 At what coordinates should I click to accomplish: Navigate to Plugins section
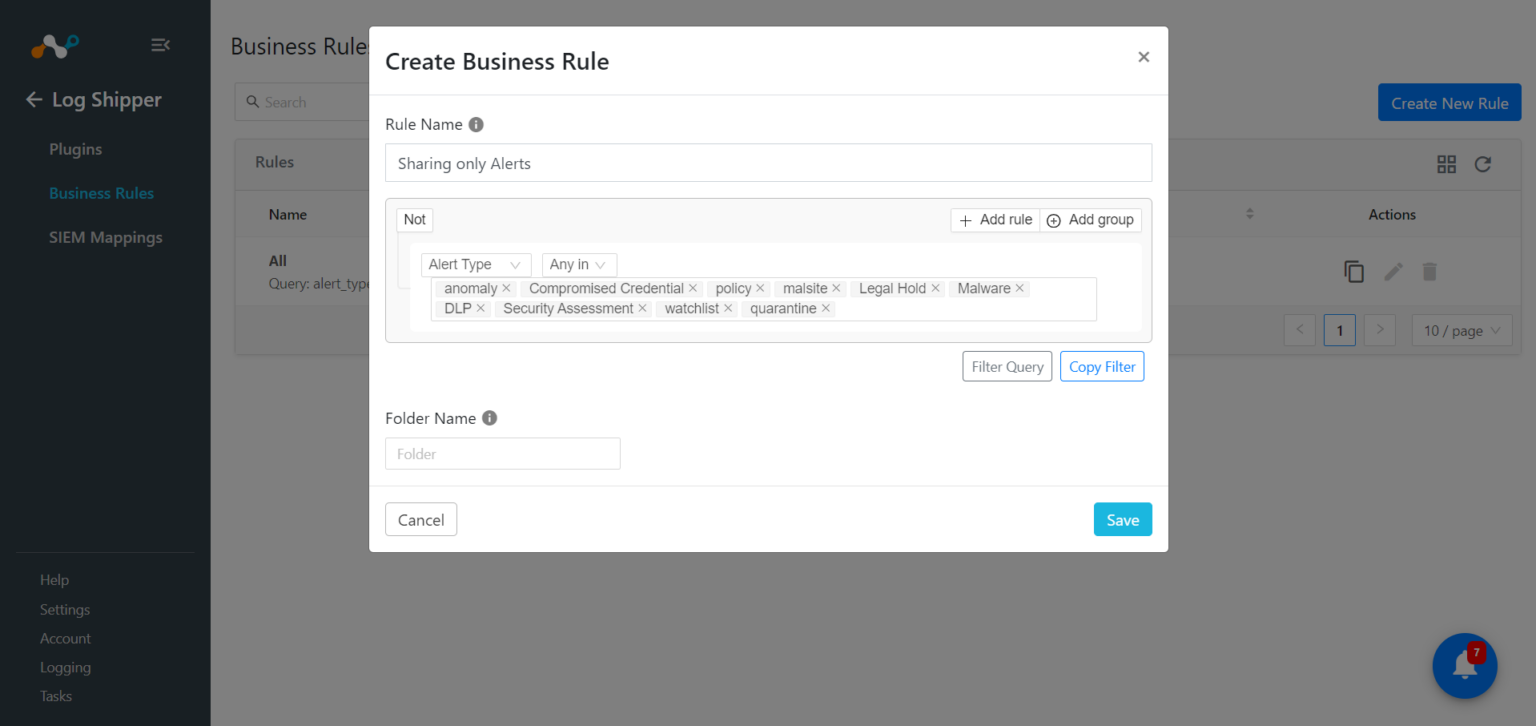click(x=75, y=148)
